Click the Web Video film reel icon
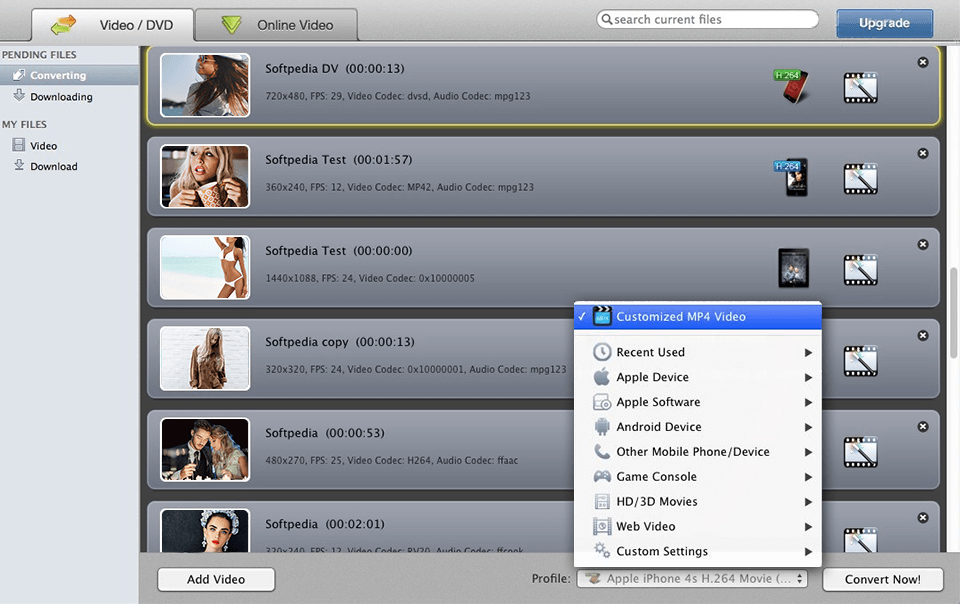The image size is (960, 604). pyautogui.click(x=600, y=526)
